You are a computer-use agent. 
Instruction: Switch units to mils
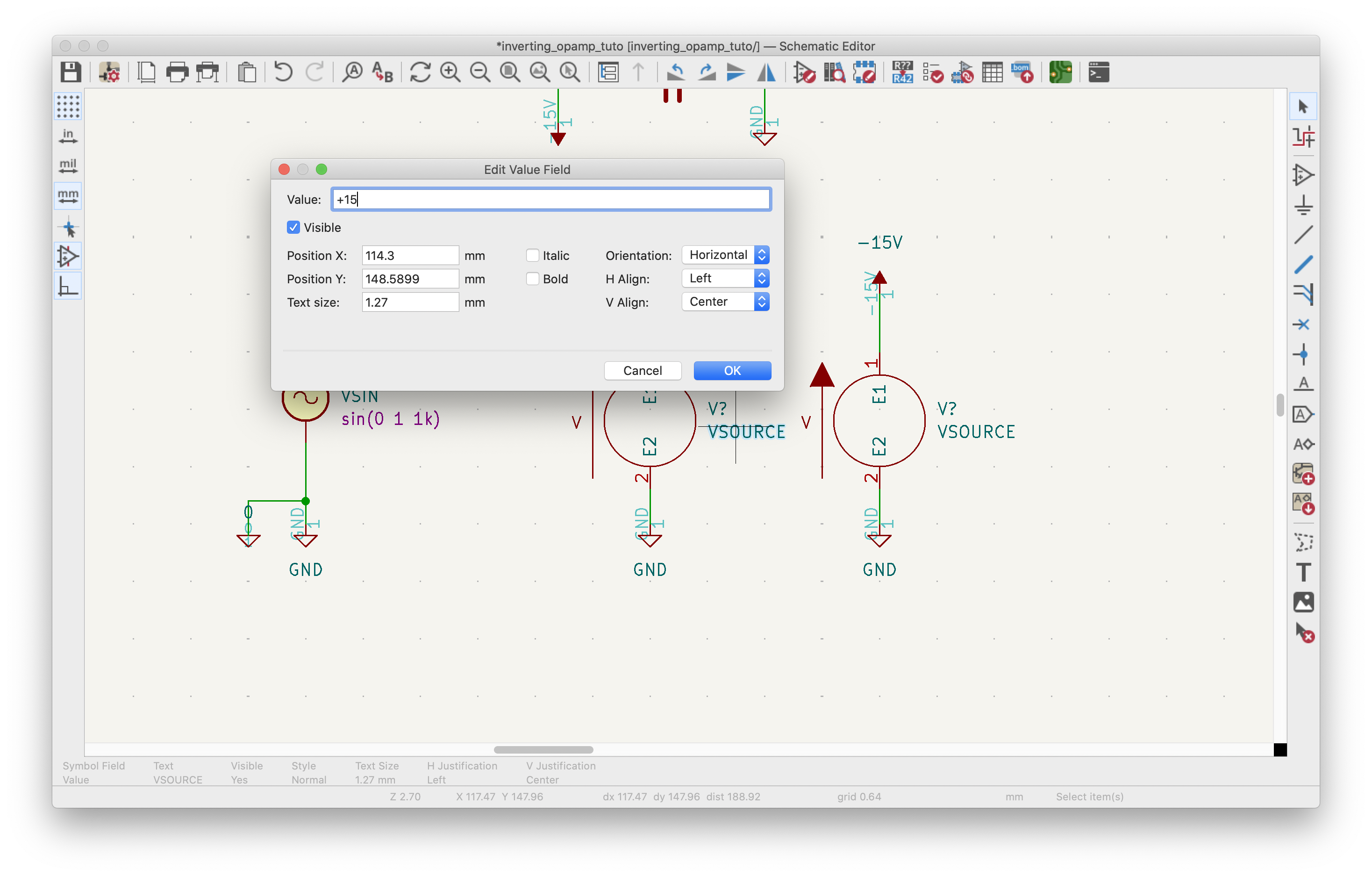68,166
